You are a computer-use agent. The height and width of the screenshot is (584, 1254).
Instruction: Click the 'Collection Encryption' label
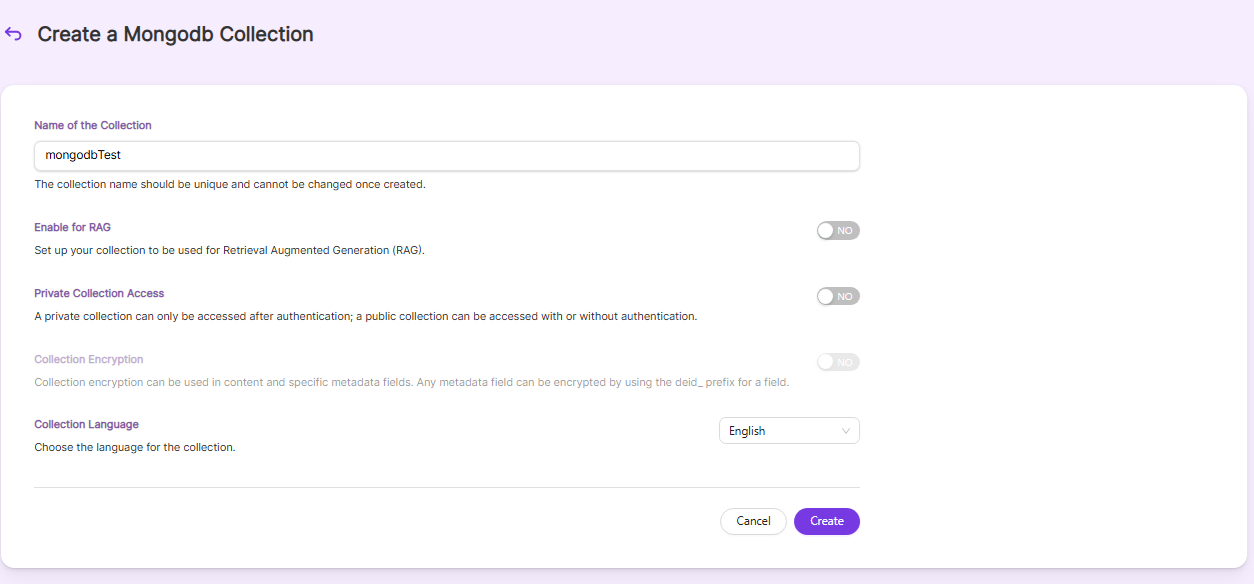click(x=89, y=359)
